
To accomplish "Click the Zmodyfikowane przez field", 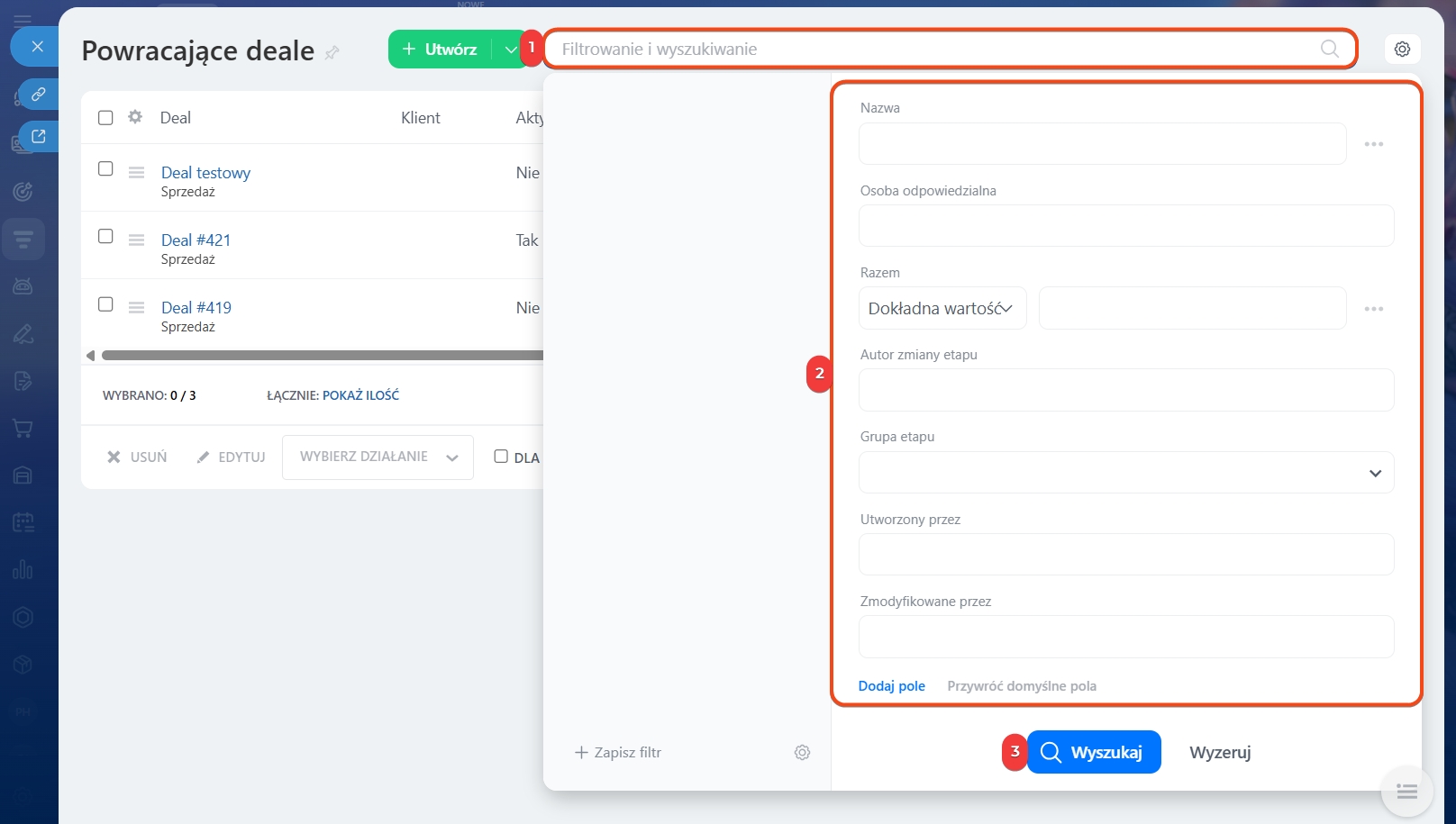I will point(1126,637).
